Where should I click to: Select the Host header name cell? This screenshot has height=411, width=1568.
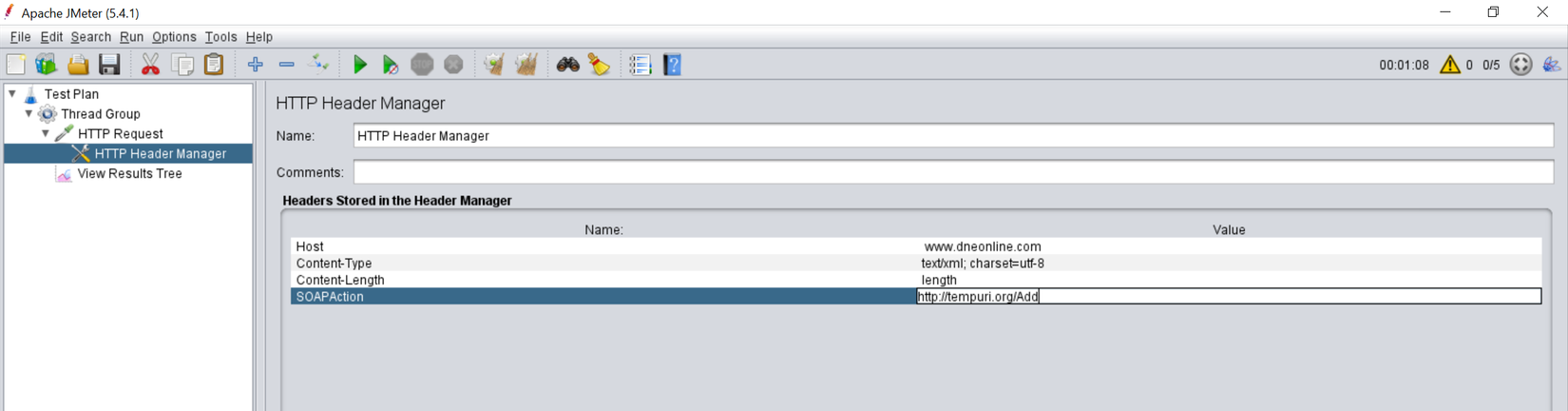pos(603,246)
